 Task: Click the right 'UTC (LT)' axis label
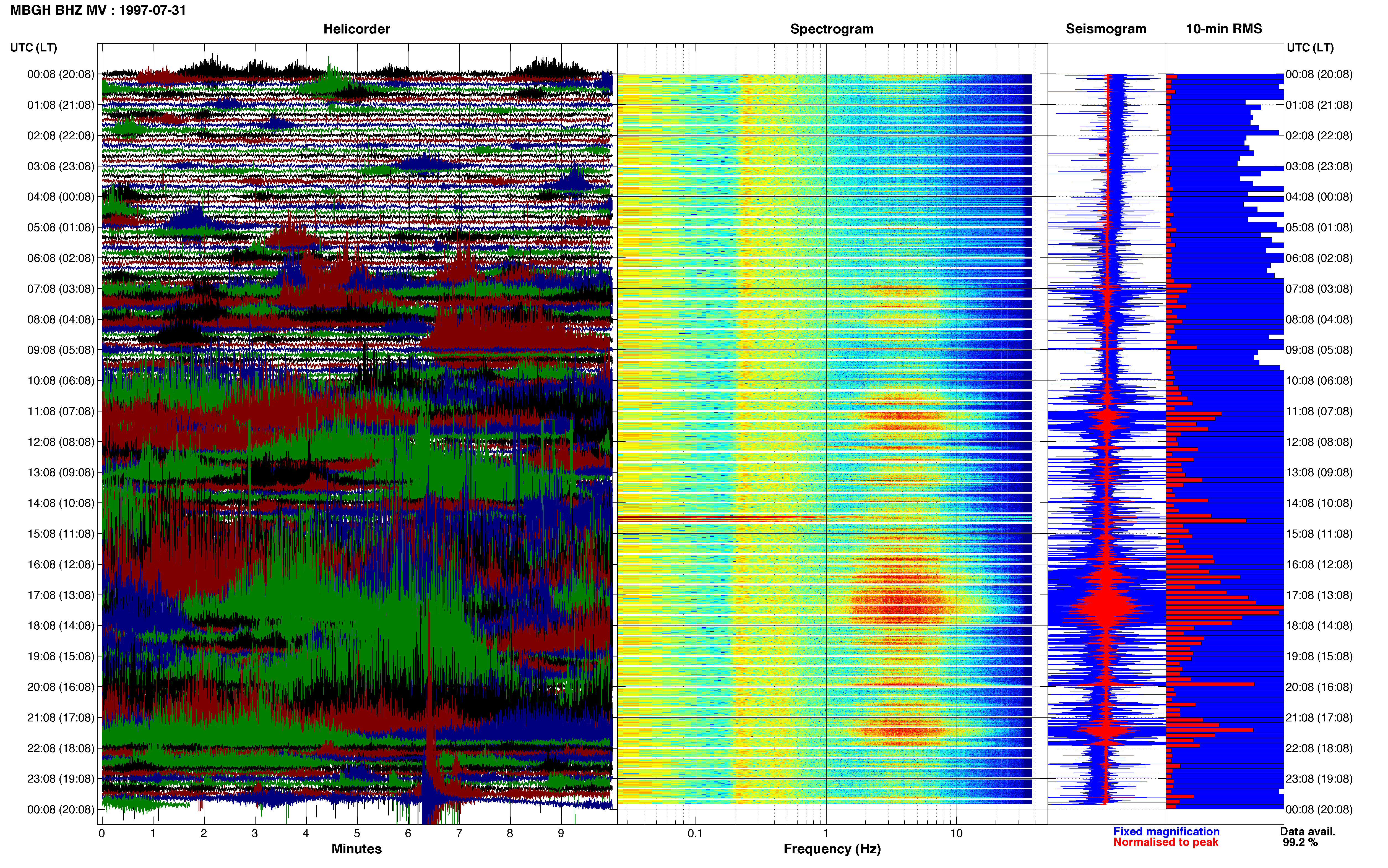tap(1310, 48)
